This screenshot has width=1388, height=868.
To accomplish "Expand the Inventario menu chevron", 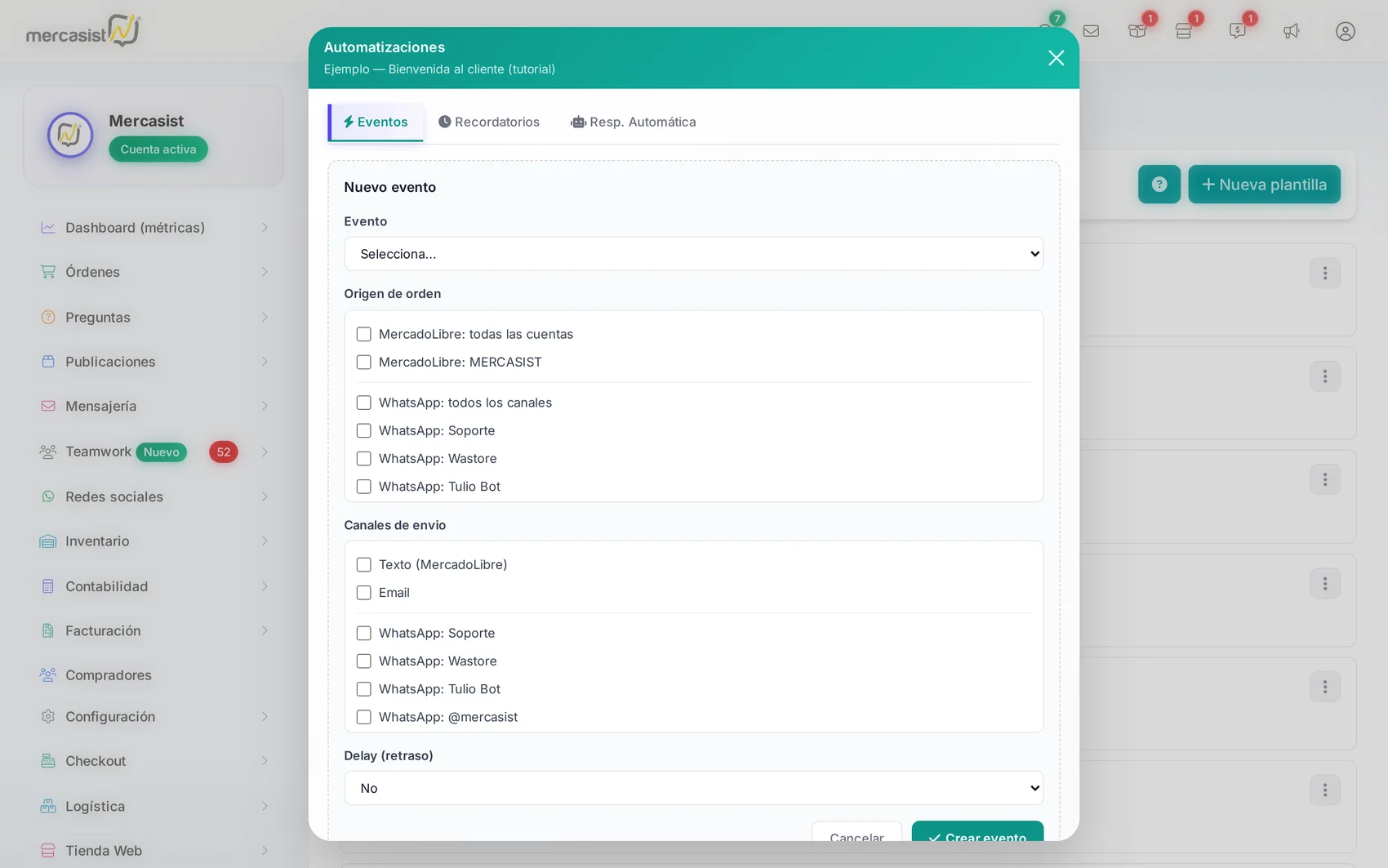I will [265, 541].
